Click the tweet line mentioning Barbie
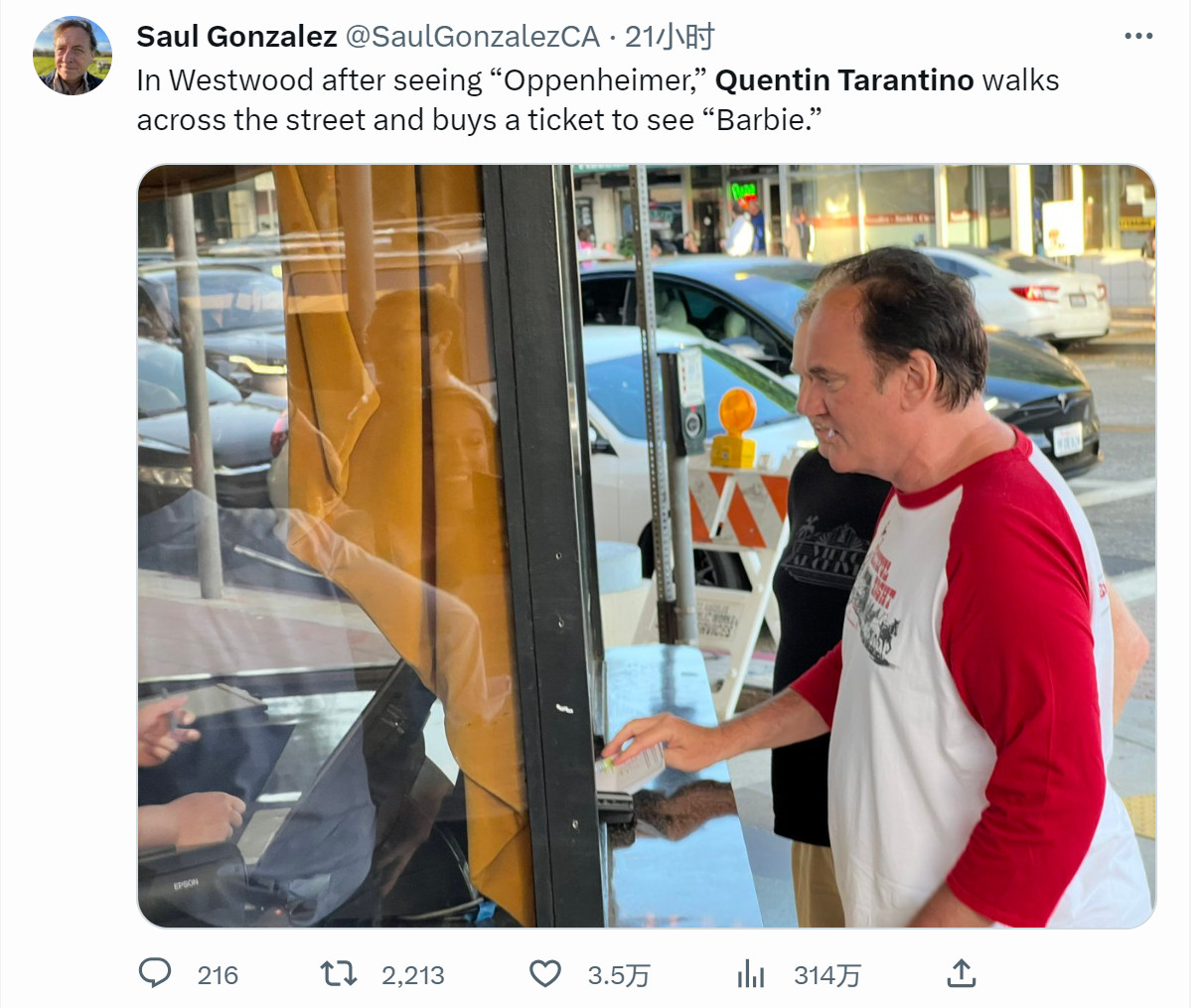The image size is (1203, 1008). (x=480, y=120)
